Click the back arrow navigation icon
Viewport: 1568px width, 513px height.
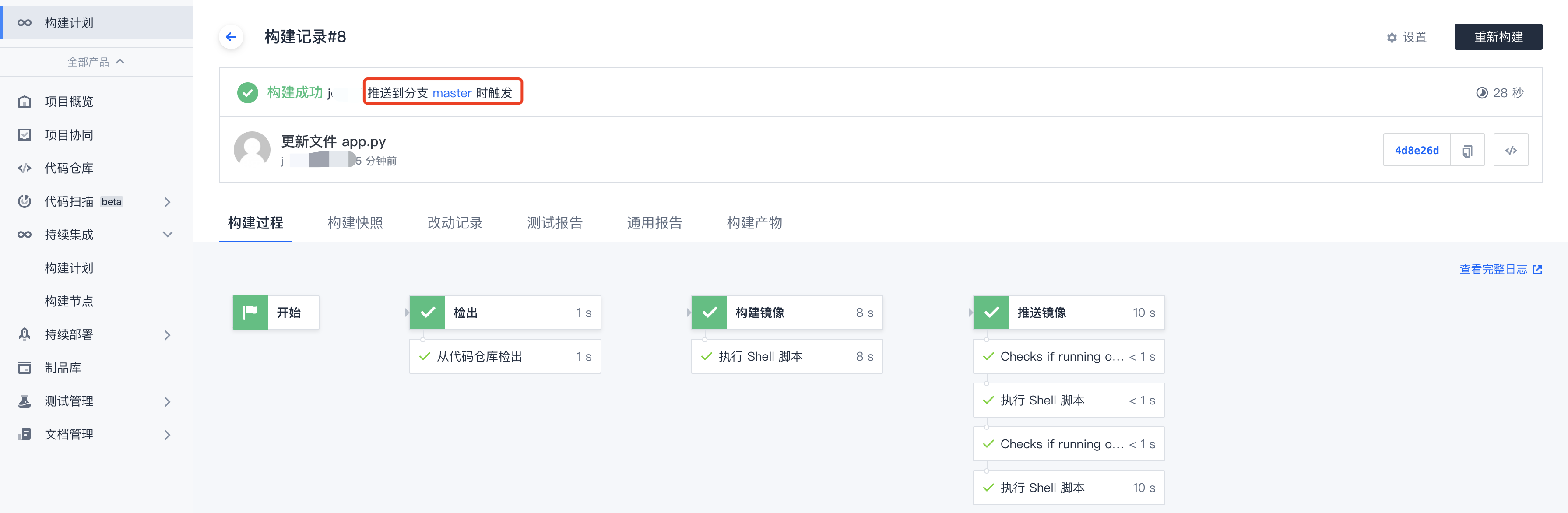(232, 37)
